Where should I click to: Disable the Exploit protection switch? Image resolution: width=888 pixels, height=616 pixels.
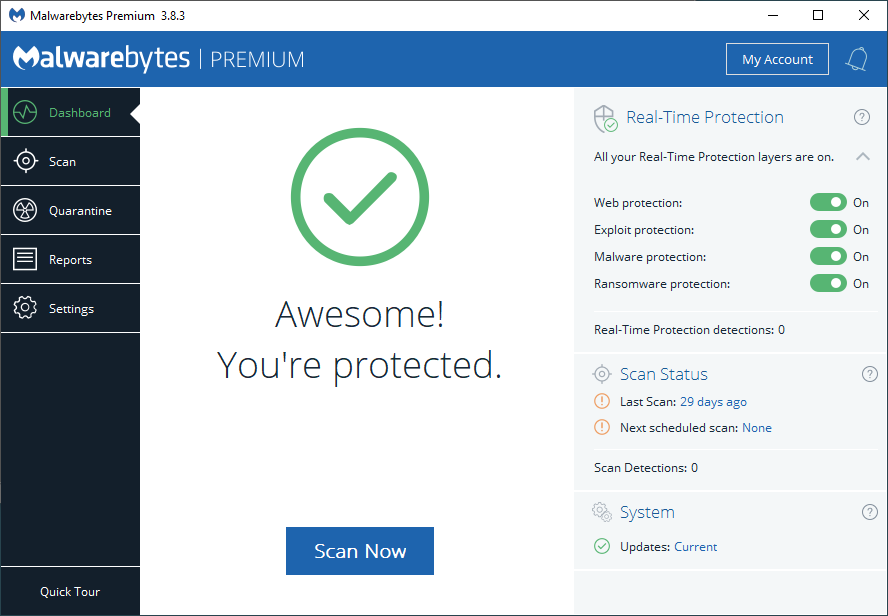pyautogui.click(x=828, y=230)
